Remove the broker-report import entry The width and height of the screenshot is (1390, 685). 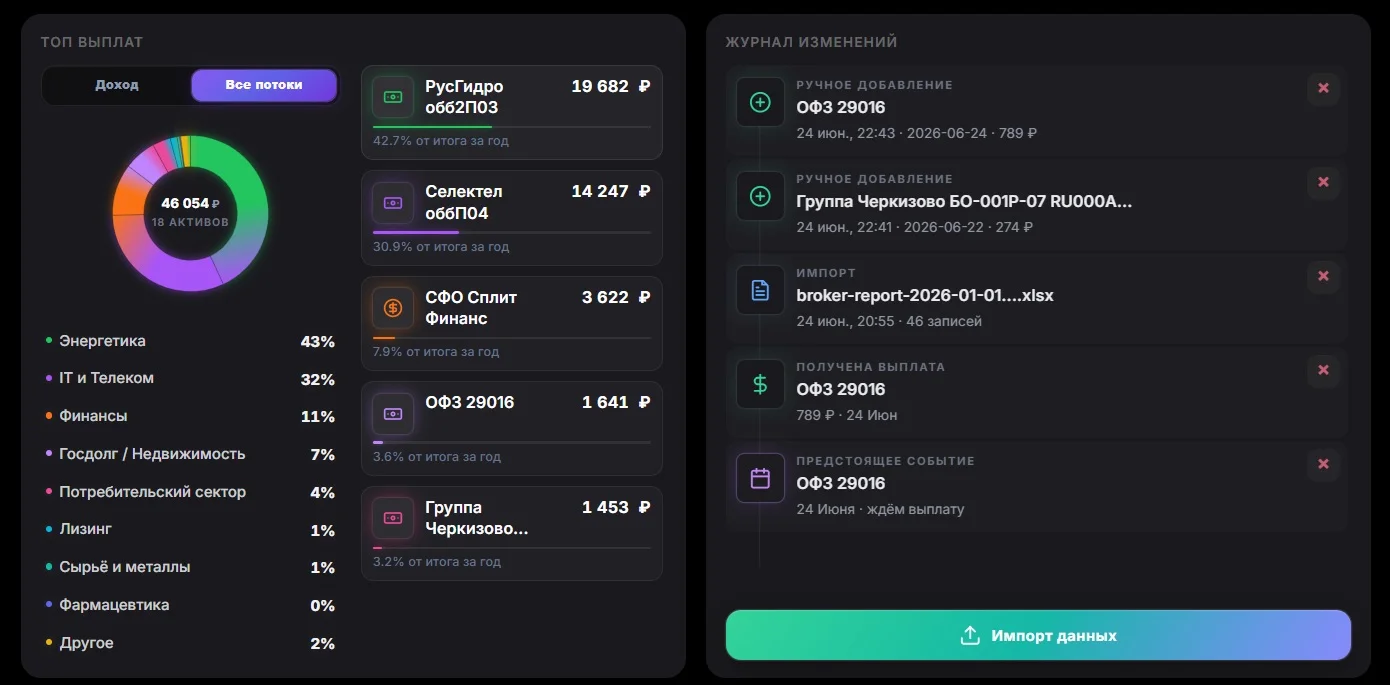tap(1323, 276)
